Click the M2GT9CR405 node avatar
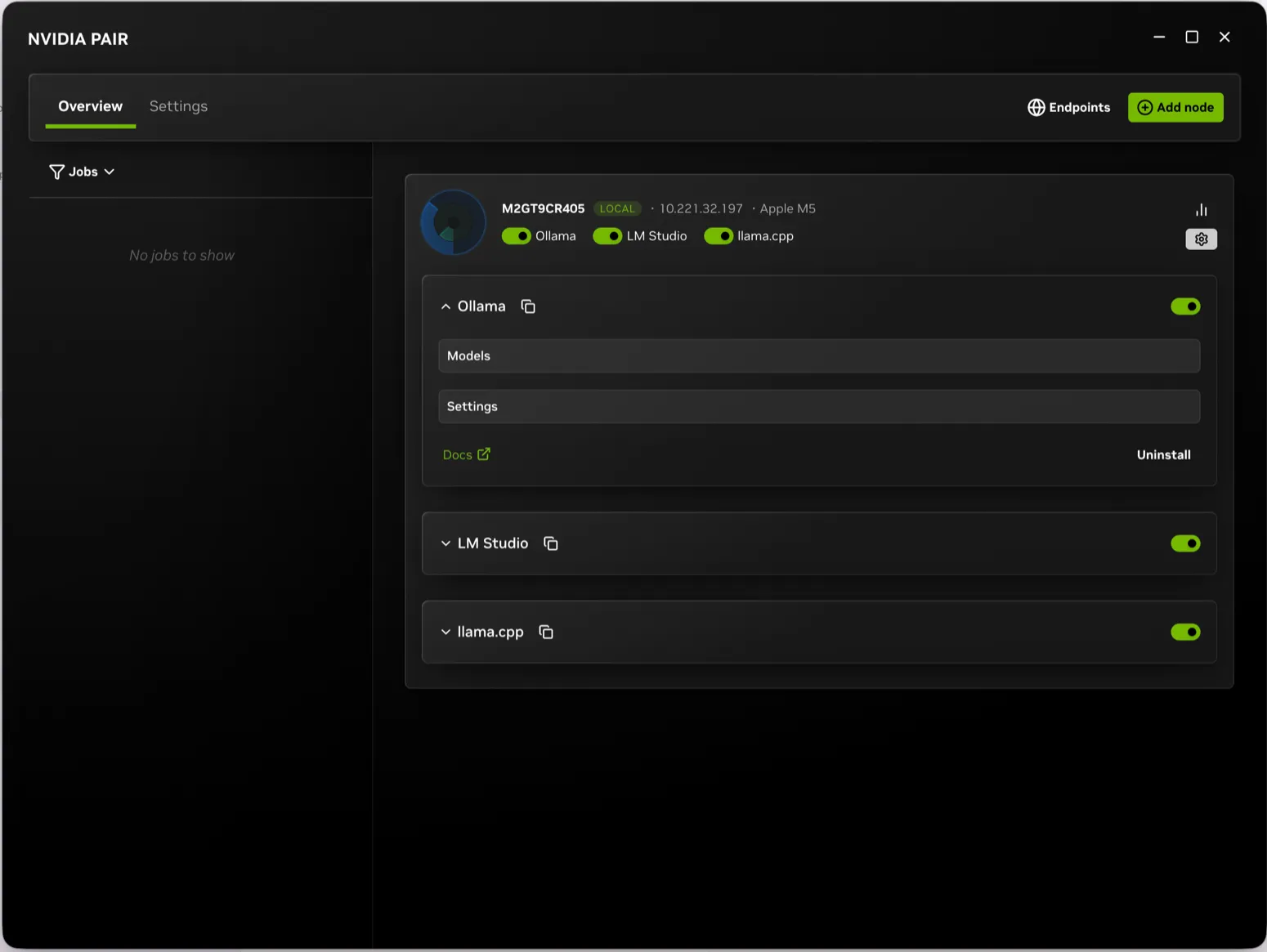Image resolution: width=1267 pixels, height=952 pixels. coord(453,222)
